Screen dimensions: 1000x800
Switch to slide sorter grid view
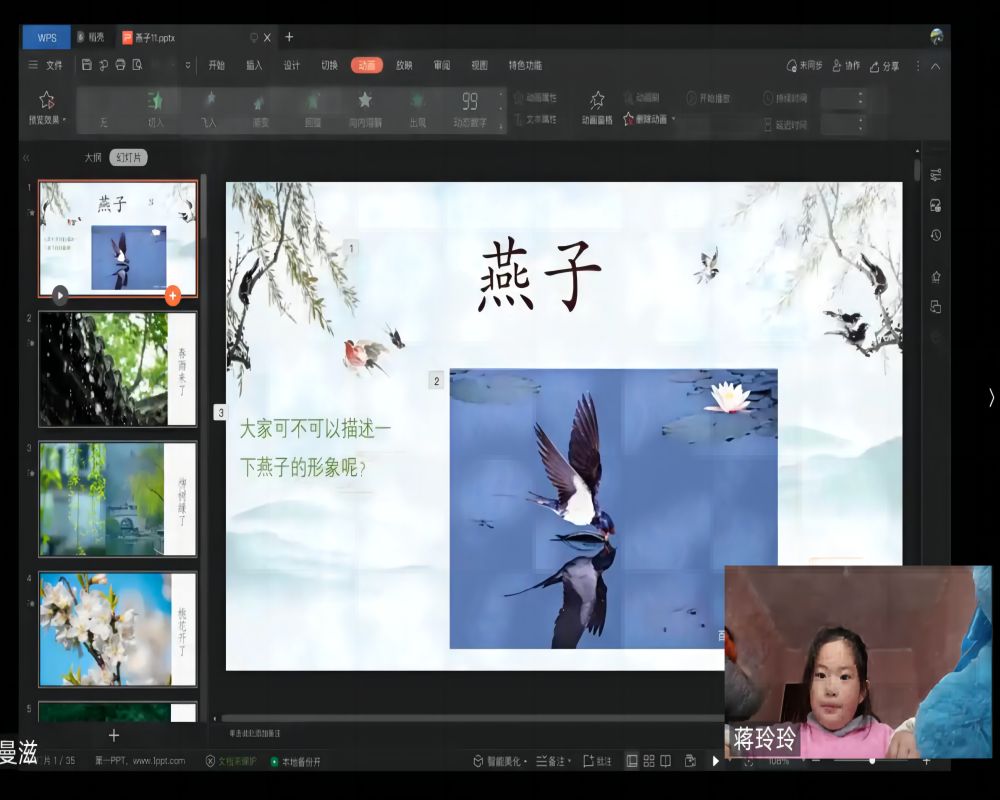[x=649, y=761]
